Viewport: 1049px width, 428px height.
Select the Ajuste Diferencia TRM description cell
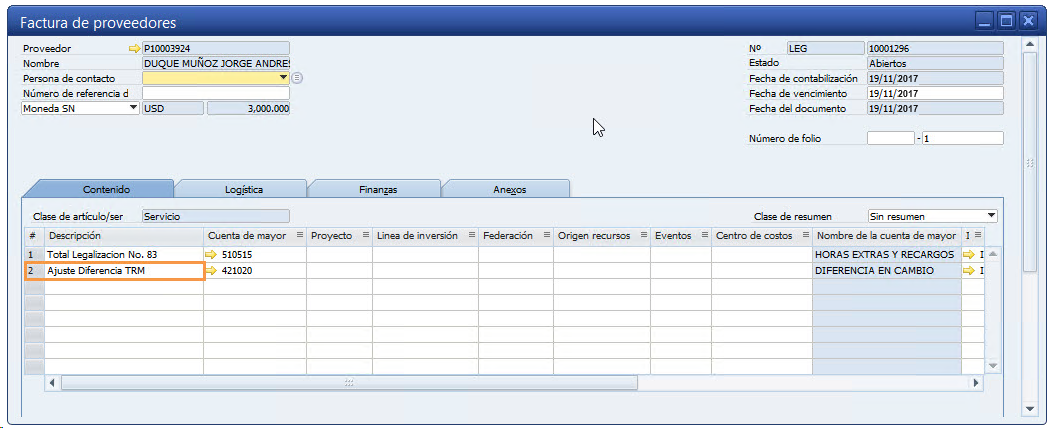(x=124, y=271)
